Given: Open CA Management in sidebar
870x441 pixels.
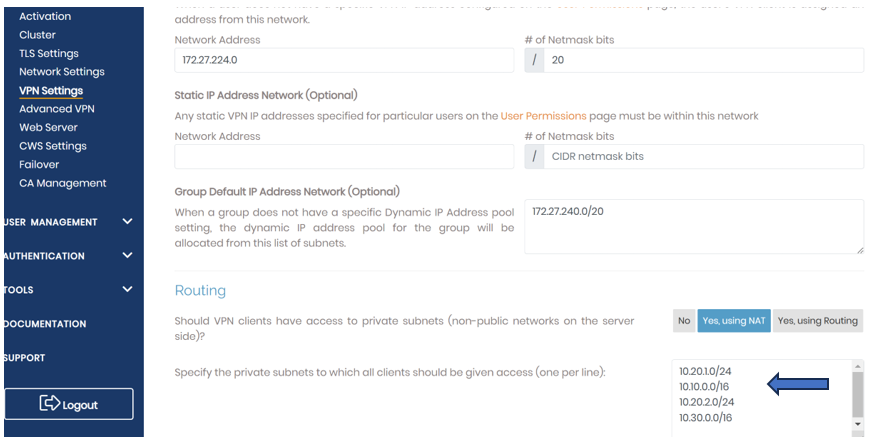Looking at the screenshot, I should pos(63,183).
